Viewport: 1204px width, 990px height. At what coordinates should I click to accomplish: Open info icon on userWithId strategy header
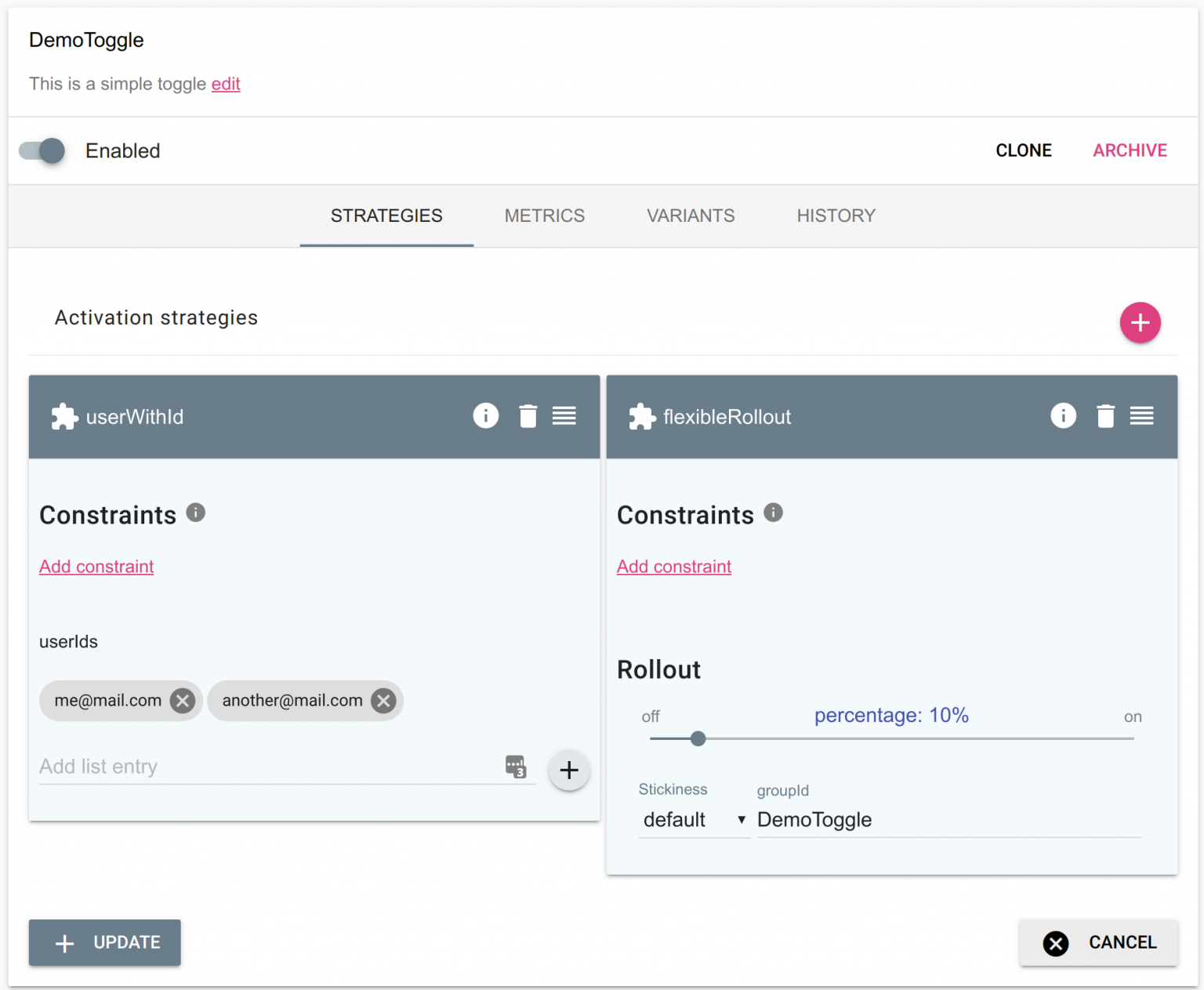coord(485,415)
